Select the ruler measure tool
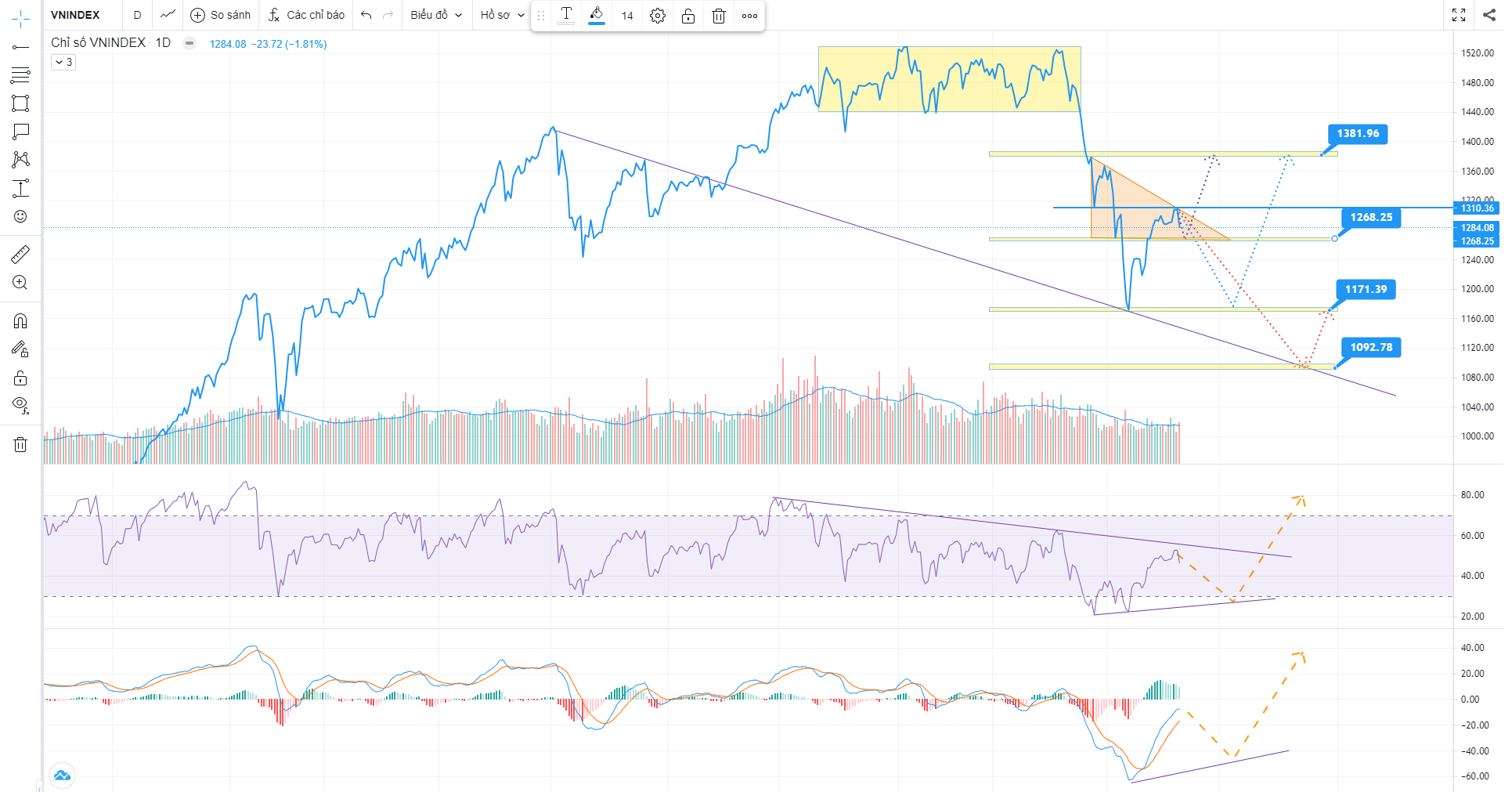The width and height of the screenshot is (1512, 792). pos(20,254)
